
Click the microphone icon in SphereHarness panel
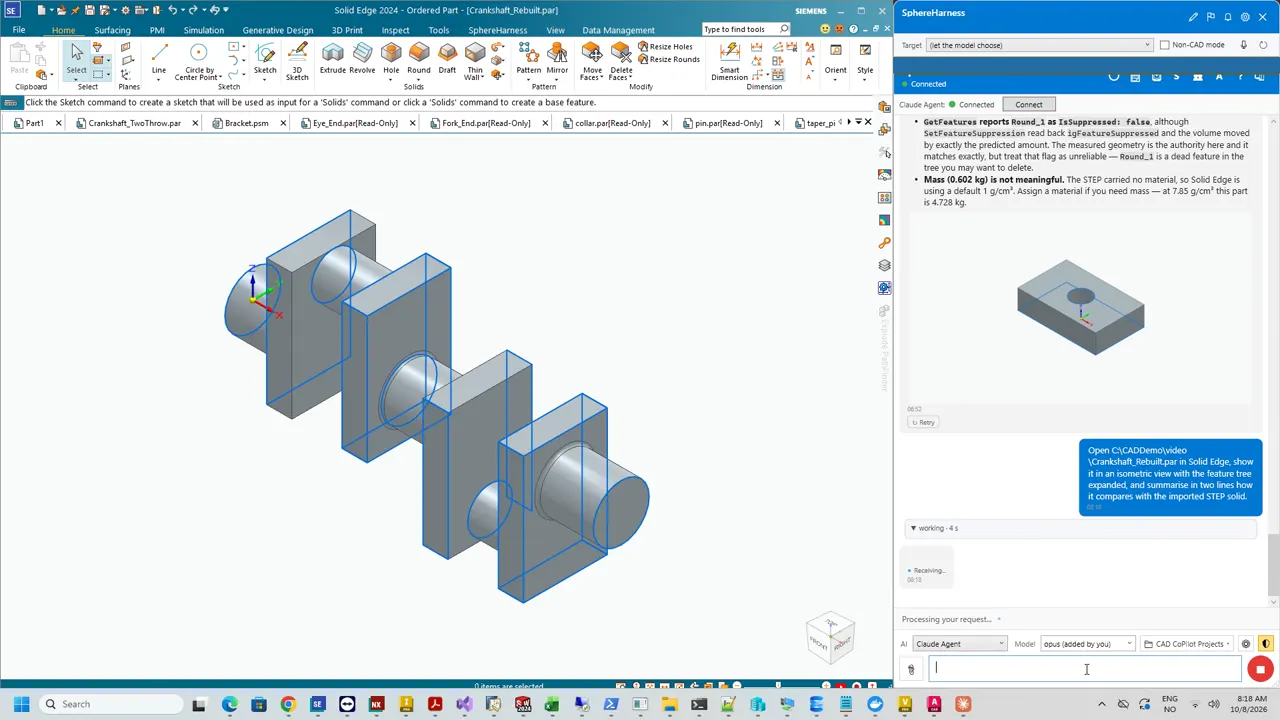(x=1244, y=45)
